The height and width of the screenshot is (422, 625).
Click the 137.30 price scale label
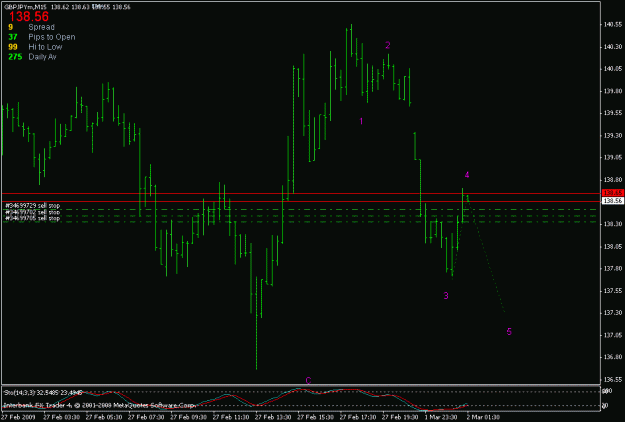pos(613,313)
